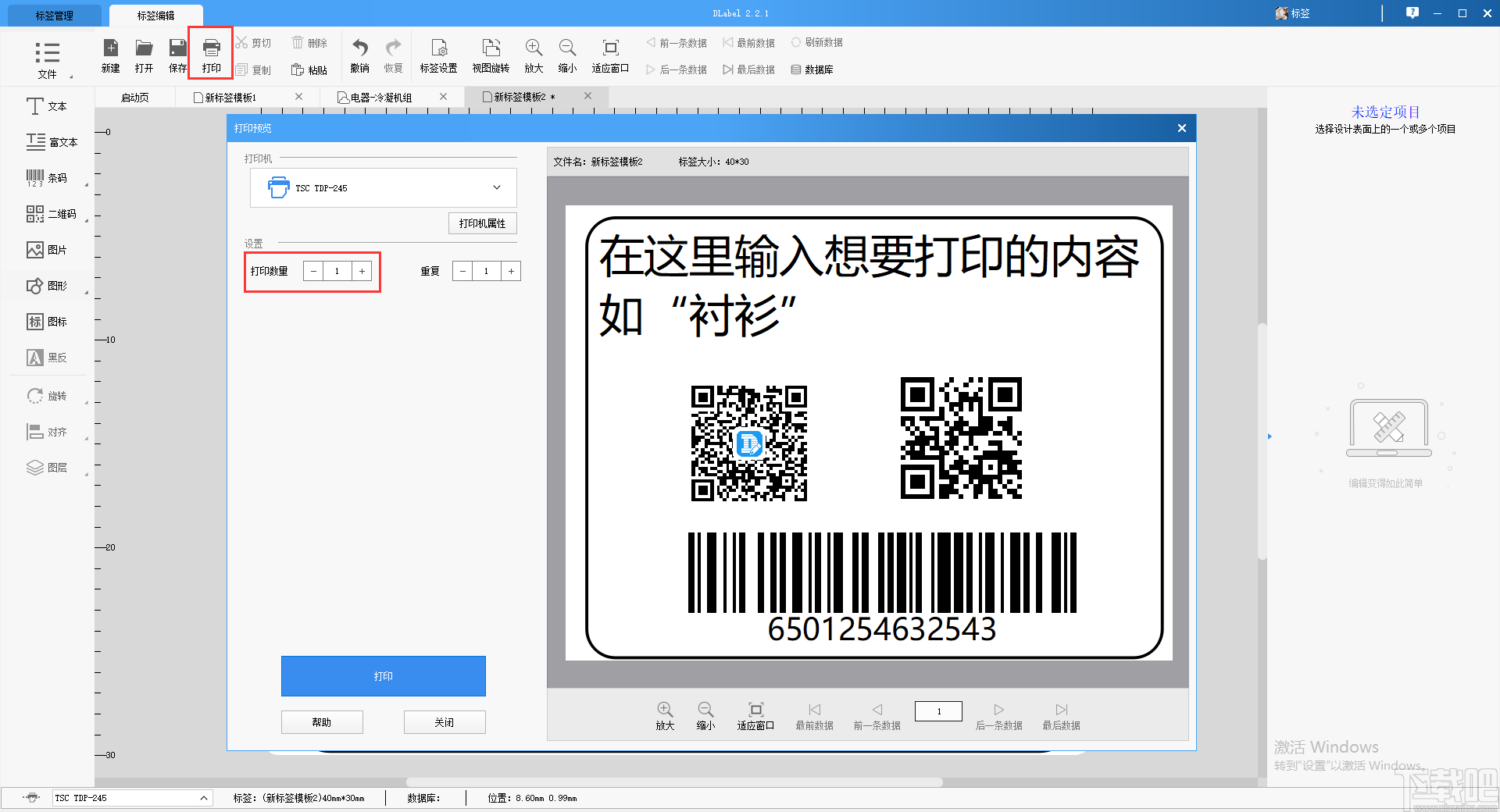Increase 打印数量 print quantity with plus
Image resolution: width=1500 pixels, height=812 pixels.
click(x=362, y=271)
